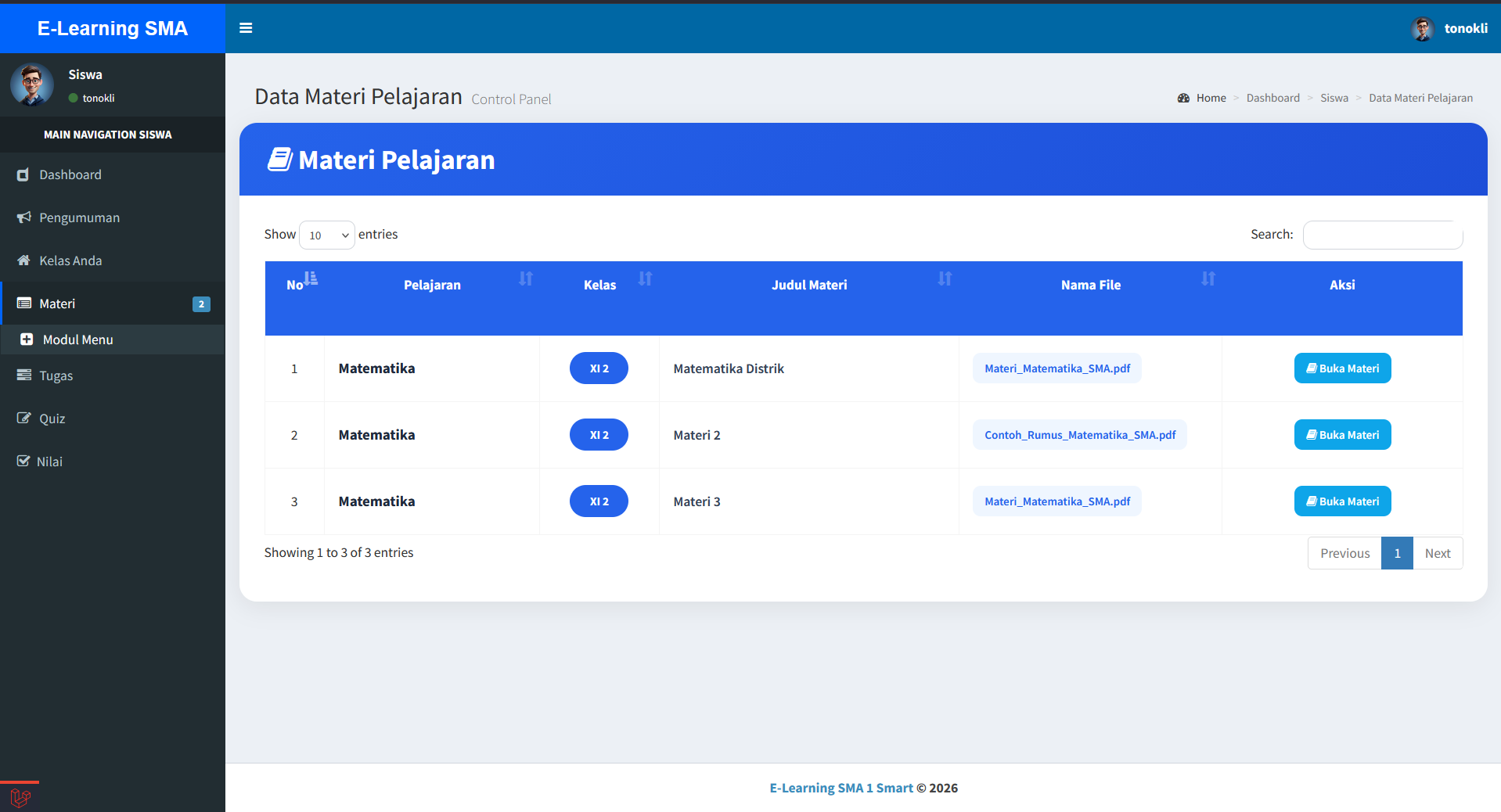The width and height of the screenshot is (1501, 812).
Task: Open the Show entries dropdown
Action: [x=327, y=235]
